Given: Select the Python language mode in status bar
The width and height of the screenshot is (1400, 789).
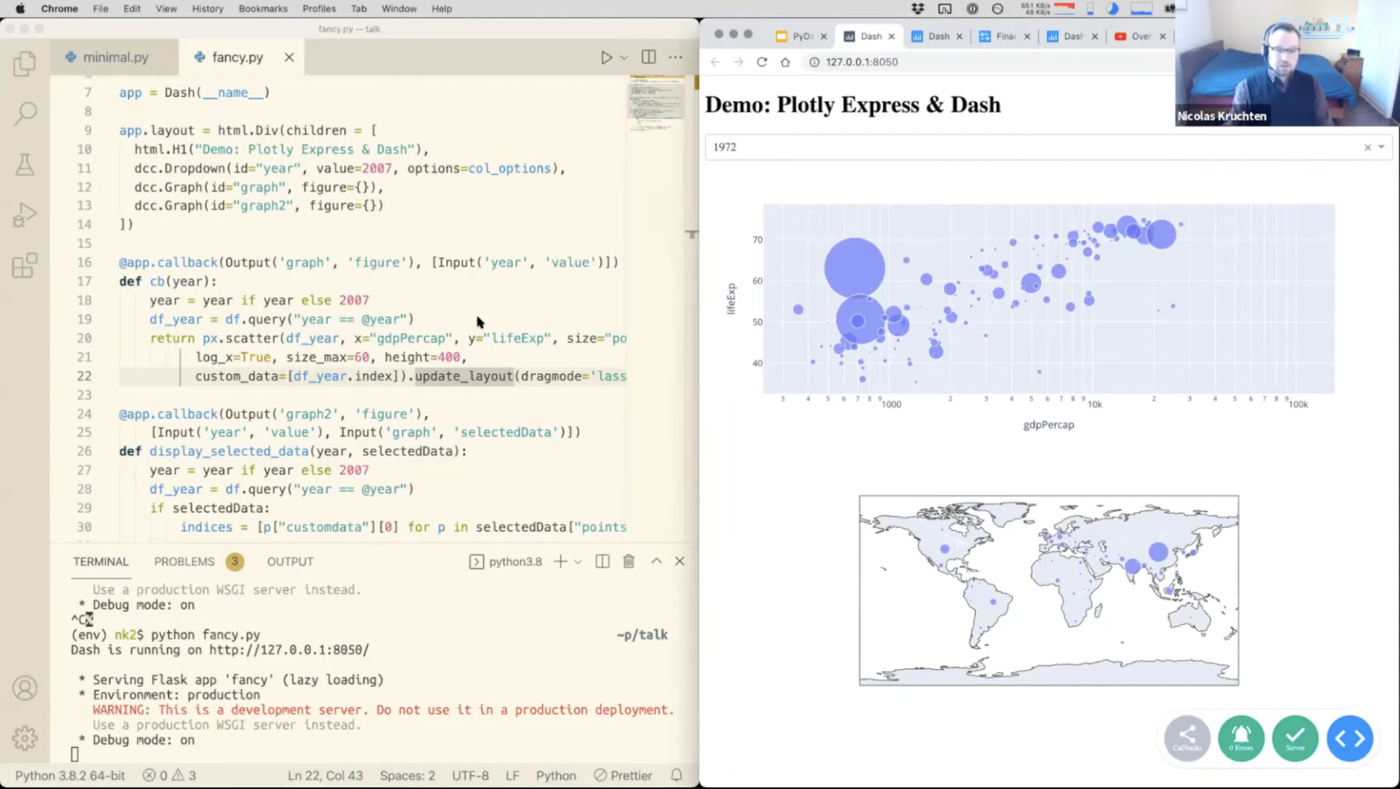Looking at the screenshot, I should pos(556,775).
